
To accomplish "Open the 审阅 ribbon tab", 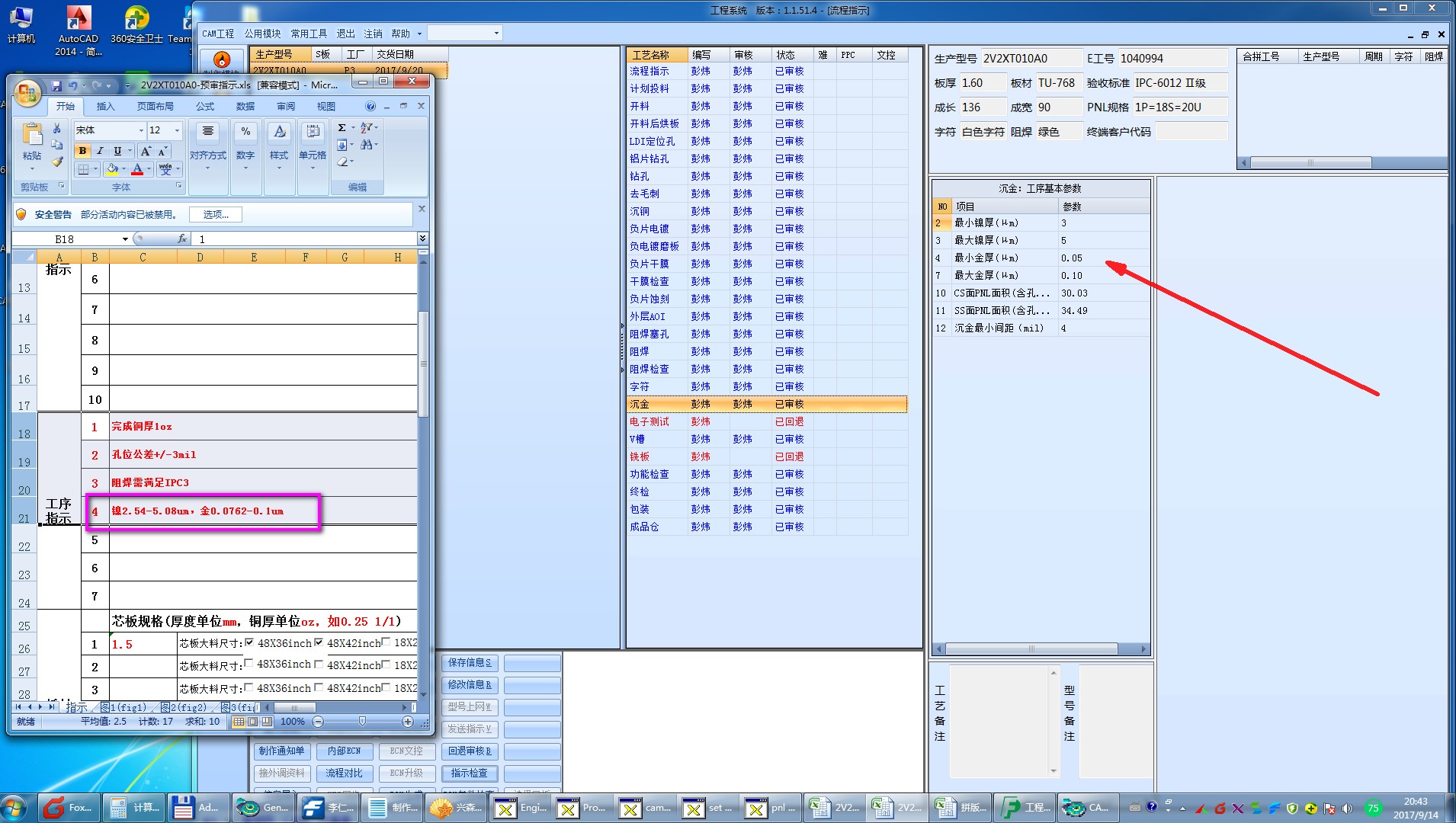I will (x=286, y=107).
